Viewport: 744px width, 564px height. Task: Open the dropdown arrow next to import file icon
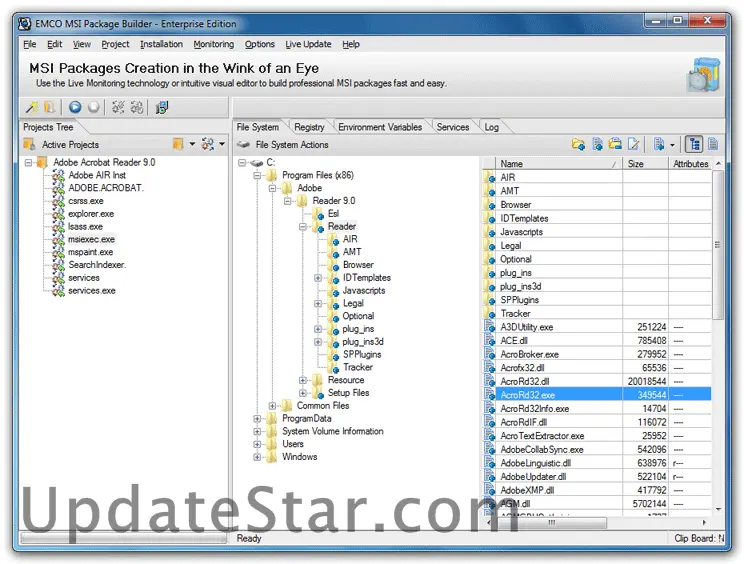pos(672,145)
